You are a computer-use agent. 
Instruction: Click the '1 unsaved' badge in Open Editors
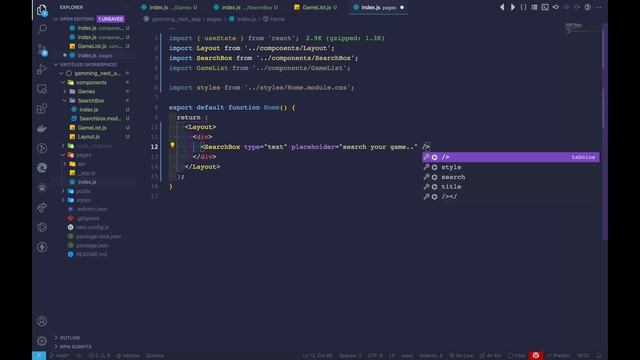110,19
